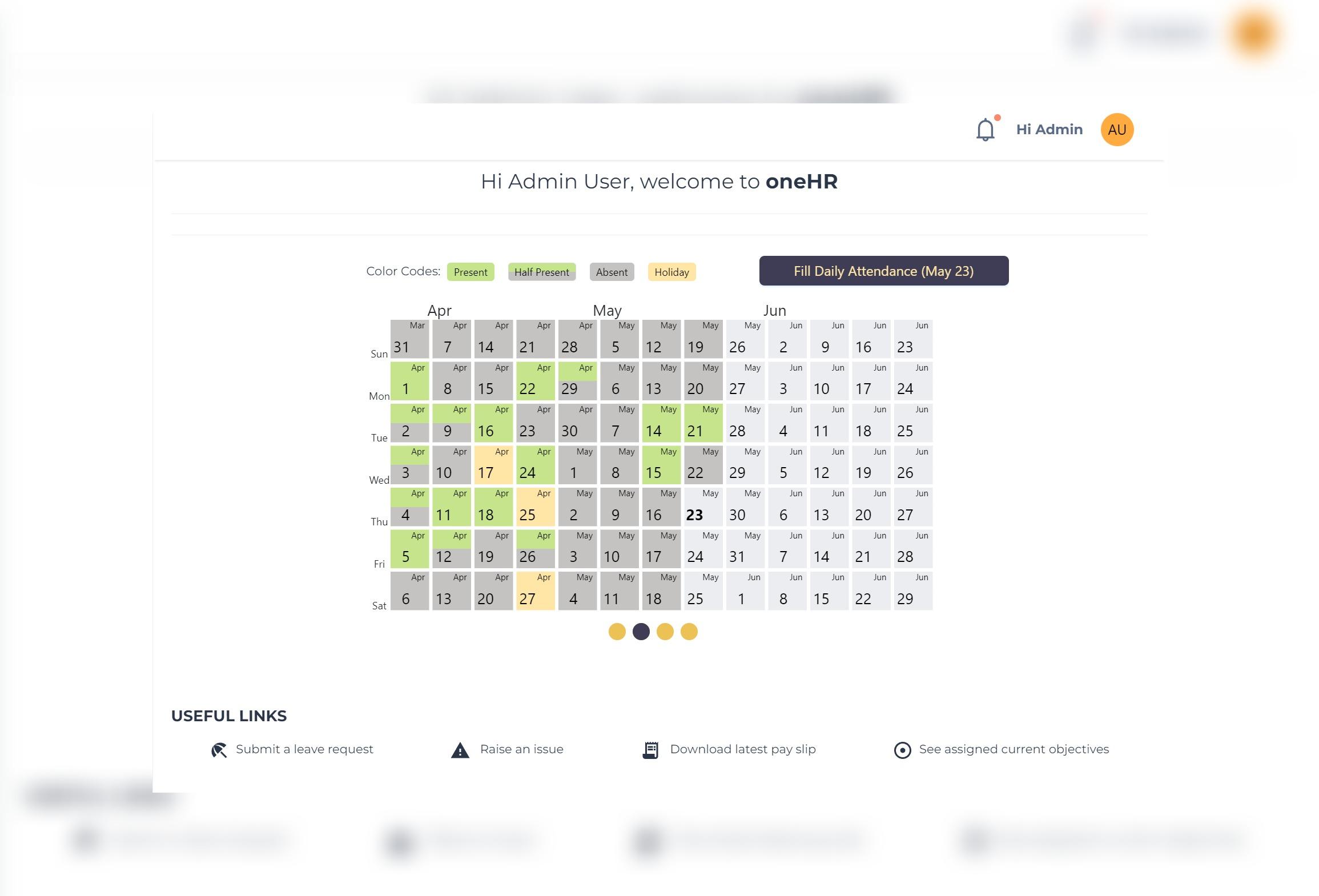Select the Present color code toggle
Screen dimensions: 1319x896
[x=470, y=272]
